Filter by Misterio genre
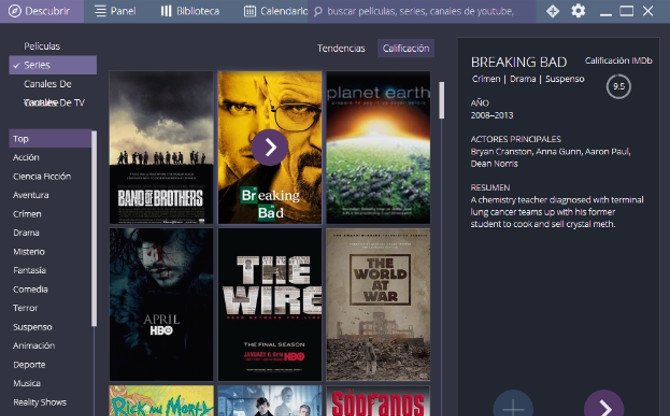The height and width of the screenshot is (416, 670). pos(29,252)
